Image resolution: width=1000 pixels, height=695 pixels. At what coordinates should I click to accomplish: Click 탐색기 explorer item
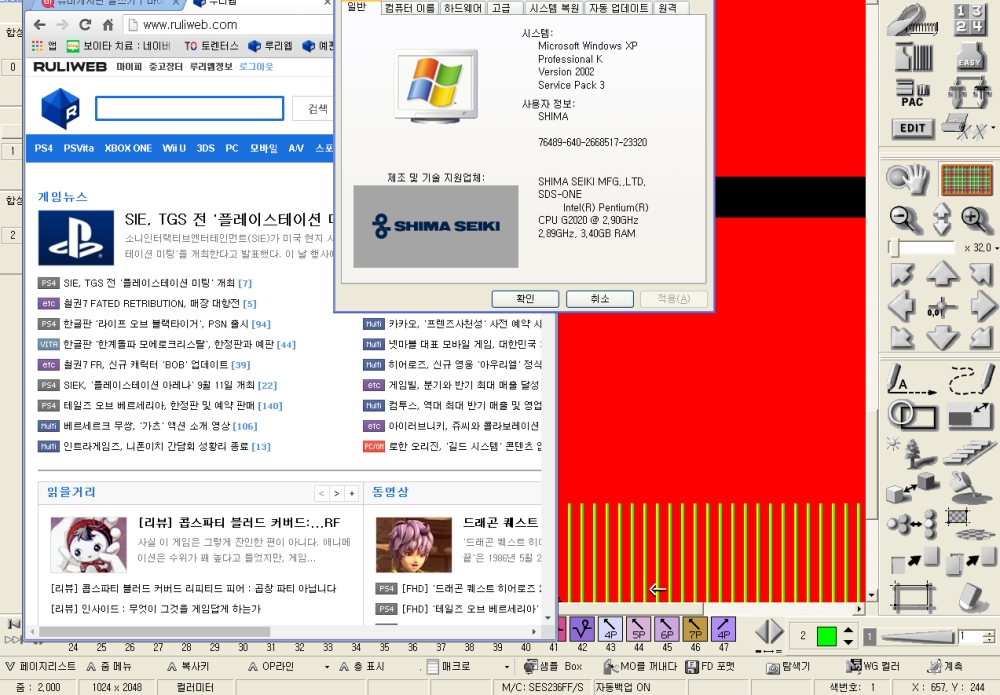[x=788, y=666]
